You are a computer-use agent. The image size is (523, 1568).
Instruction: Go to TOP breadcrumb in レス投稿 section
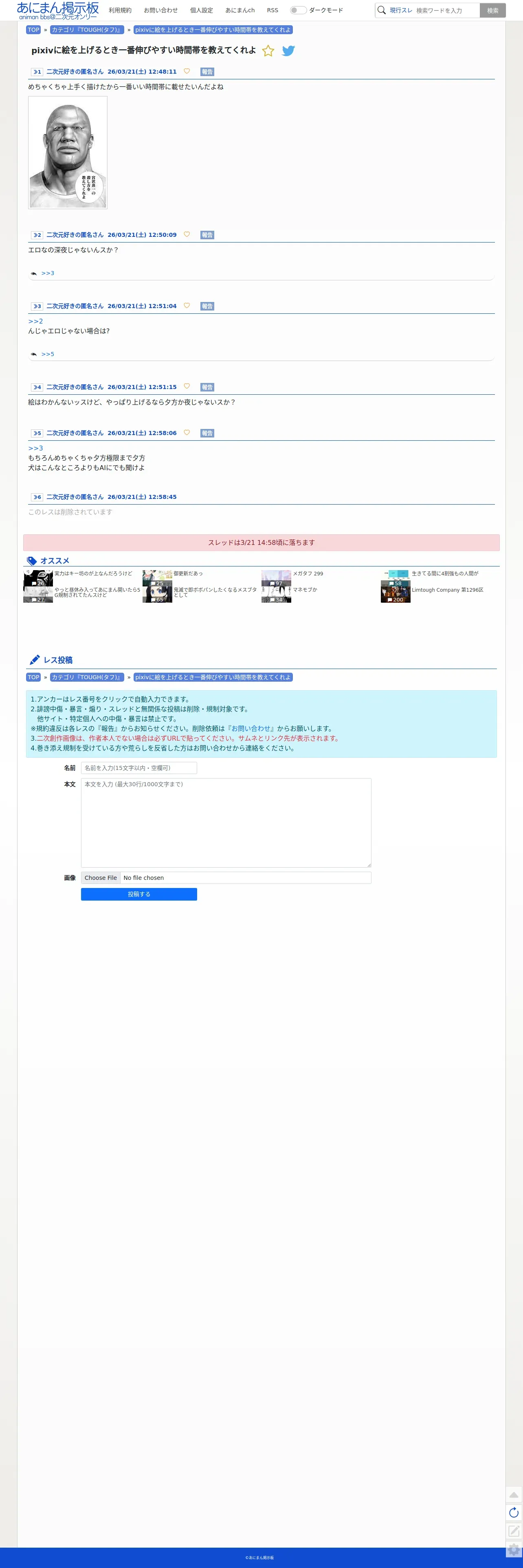tap(33, 678)
